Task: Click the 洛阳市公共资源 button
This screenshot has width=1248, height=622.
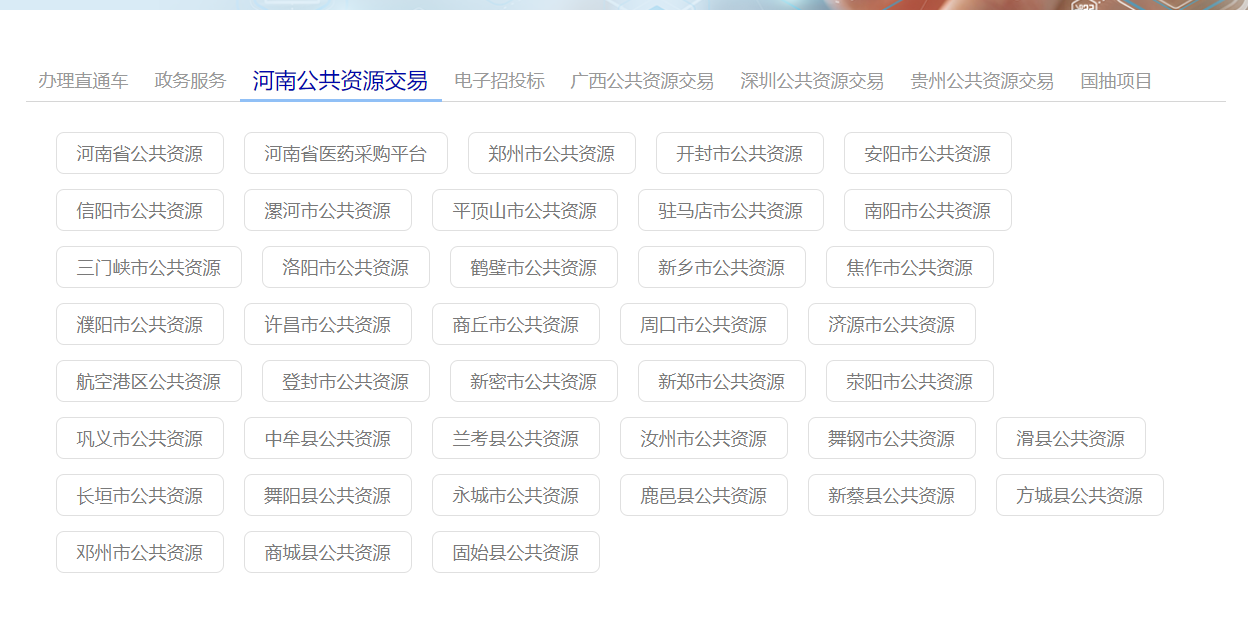Action: click(x=346, y=268)
